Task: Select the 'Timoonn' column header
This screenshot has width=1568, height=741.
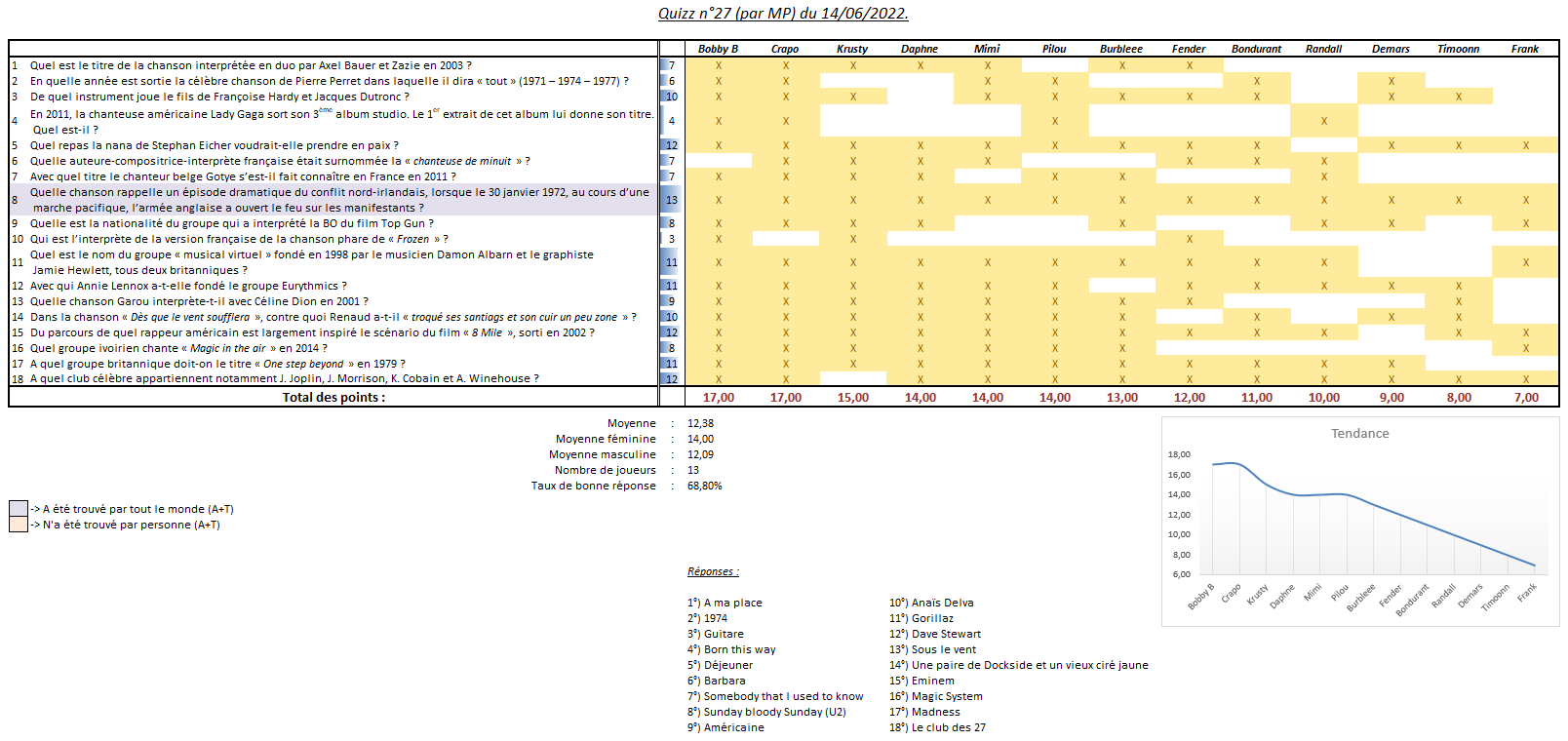Action: tap(1459, 49)
